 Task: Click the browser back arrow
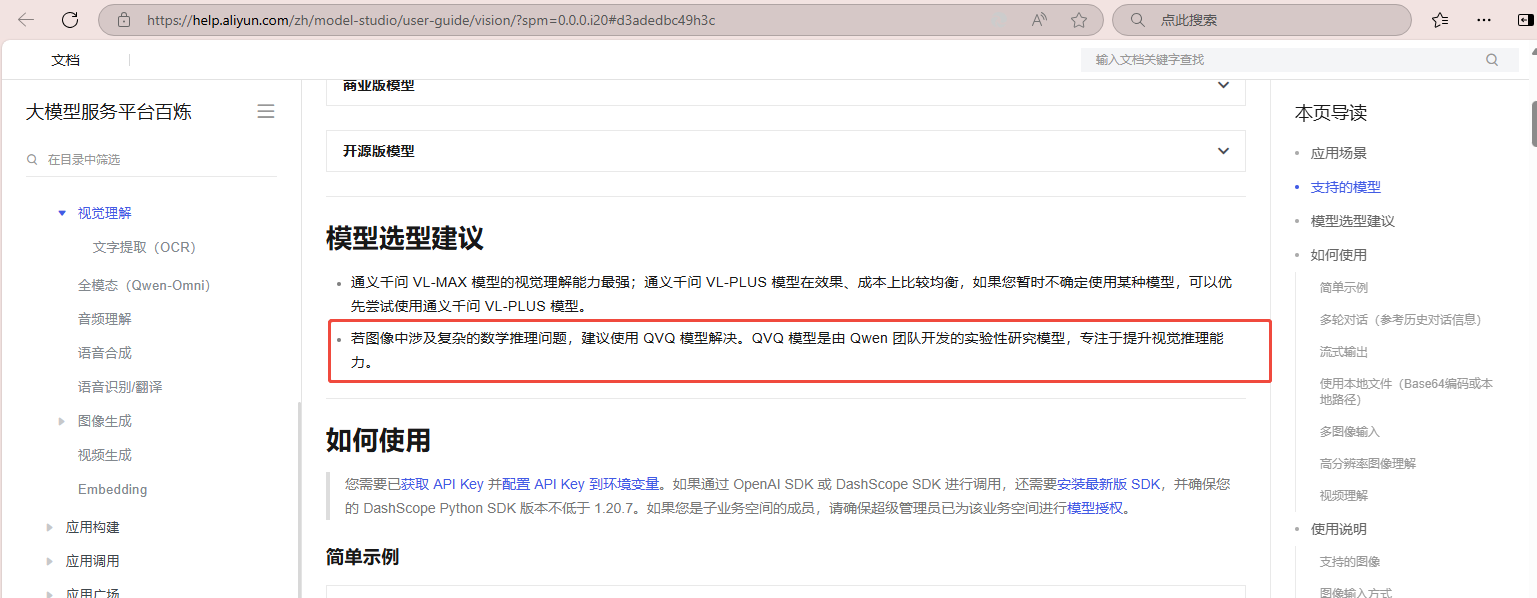pyautogui.click(x=27, y=20)
